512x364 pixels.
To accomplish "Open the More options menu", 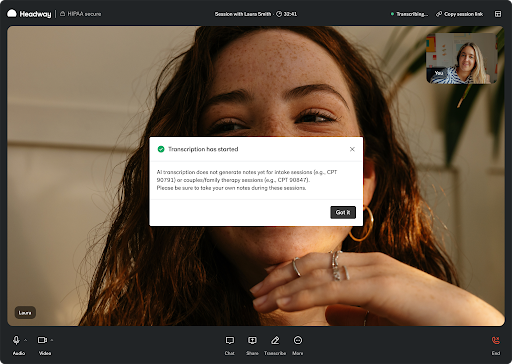I will 298,345.
